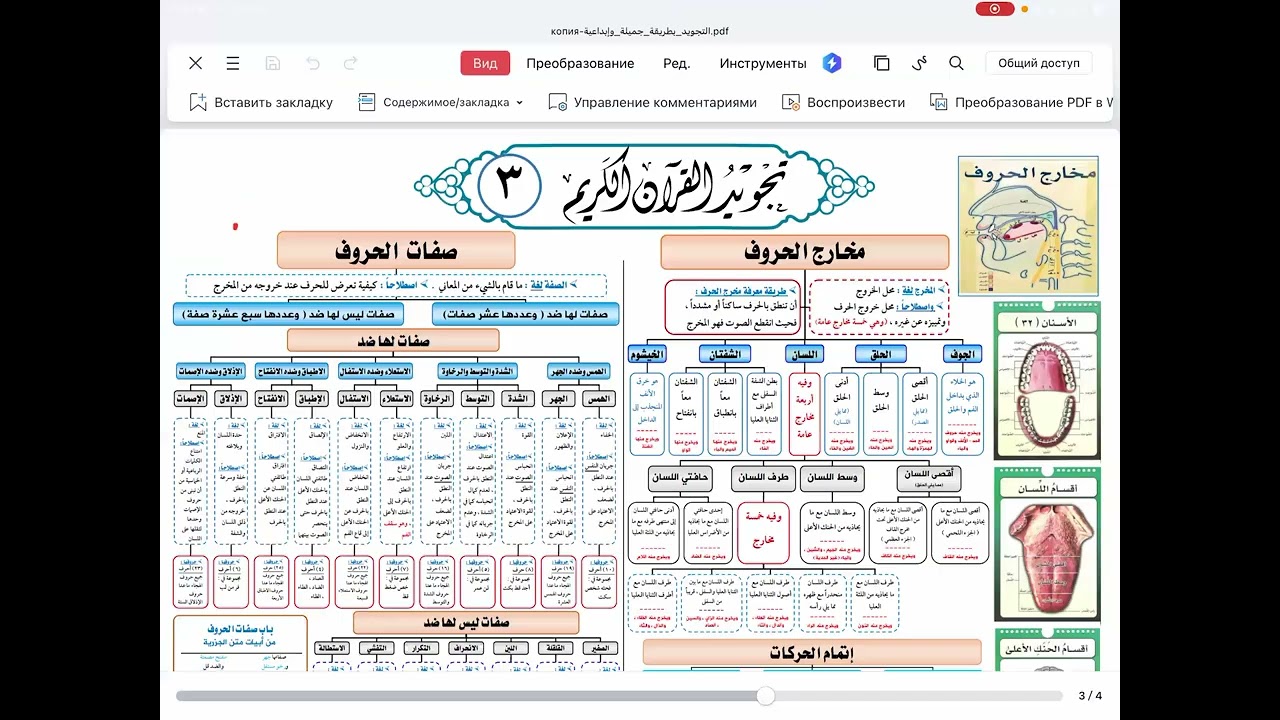The width and height of the screenshot is (1280, 720).
Task: Click the gray box حافتي اللسان
Action: pyautogui.click(x=679, y=478)
